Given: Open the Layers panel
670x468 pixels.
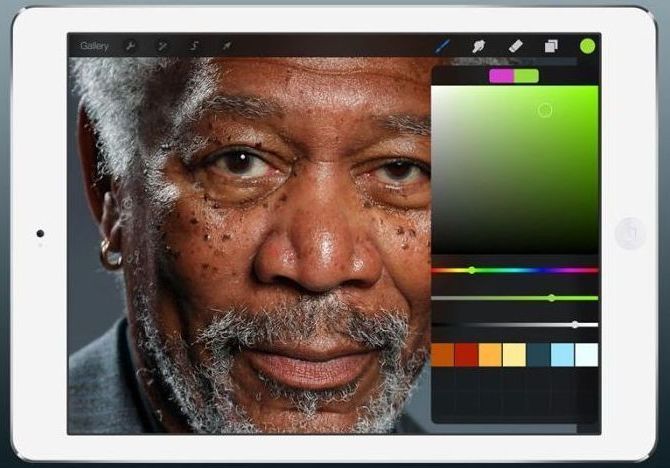Looking at the screenshot, I should pyautogui.click(x=551, y=46).
